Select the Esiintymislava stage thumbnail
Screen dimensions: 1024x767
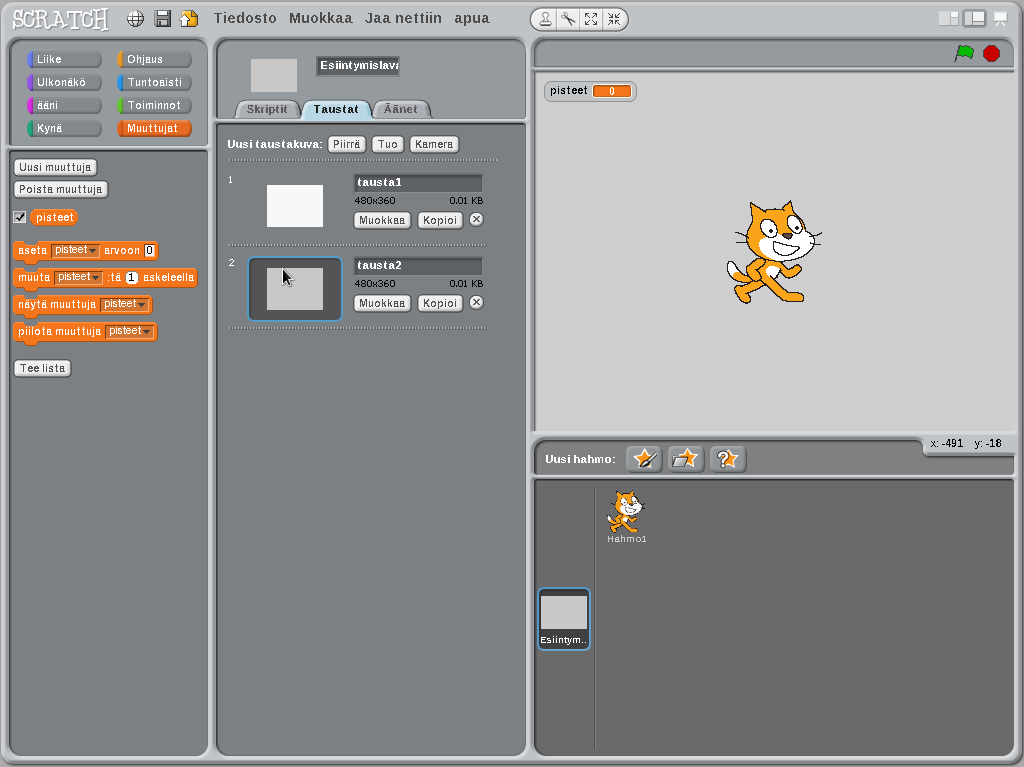(564, 619)
